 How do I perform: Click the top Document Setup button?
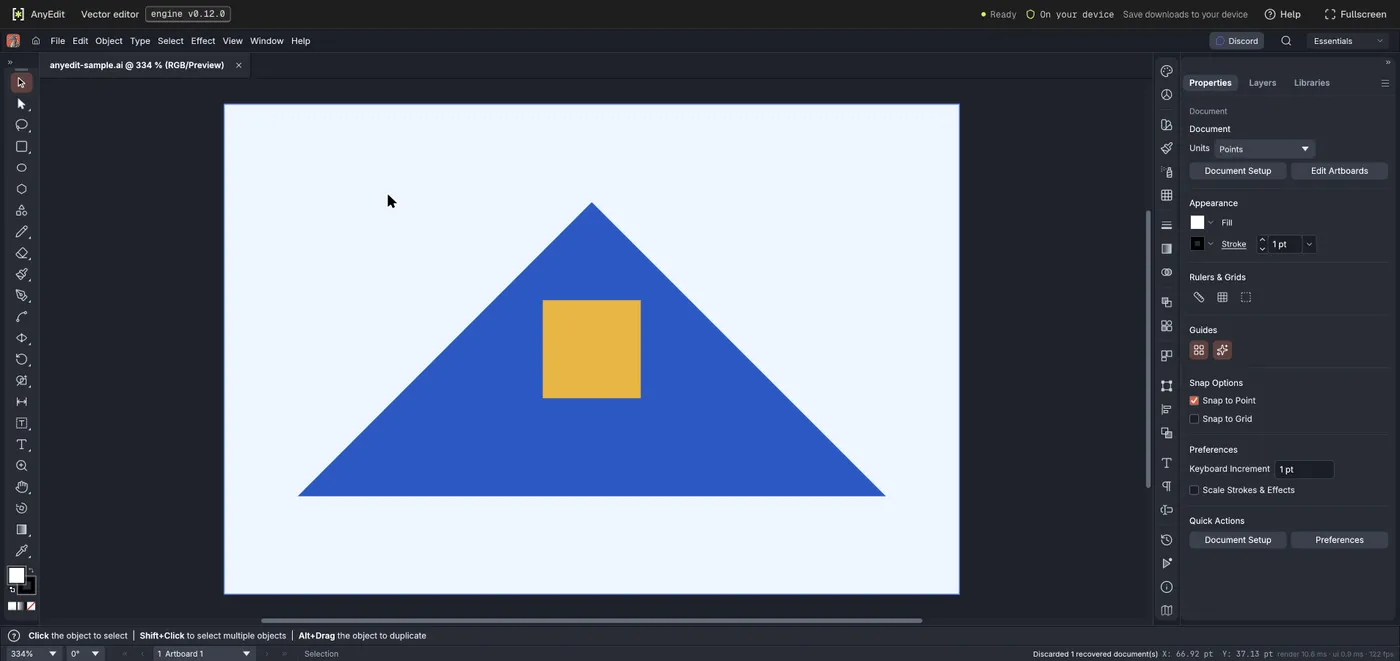pos(1238,171)
